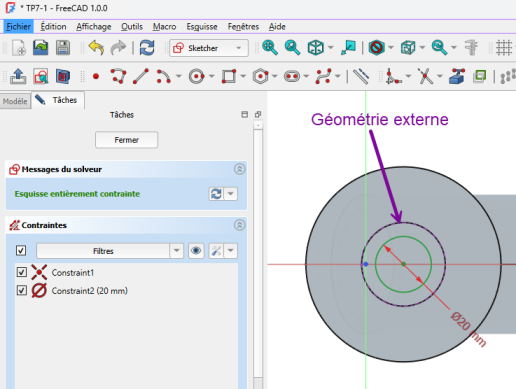Viewport: 516px width, 389px height.
Task: Click the Undo arrow icon
Action: (x=96, y=48)
